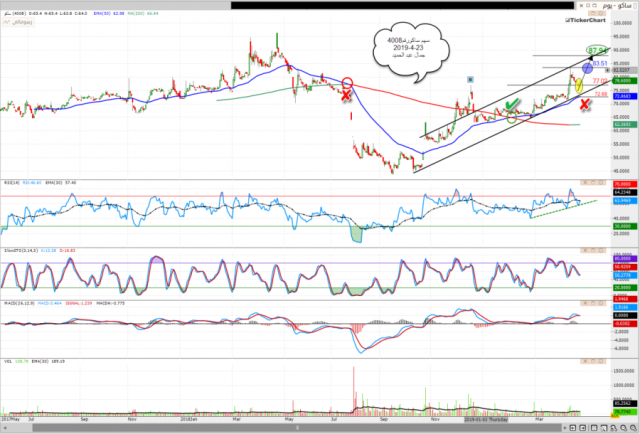Click the middle MACD panel header control
The width and height of the screenshot is (640, 434).
(x=593, y=303)
